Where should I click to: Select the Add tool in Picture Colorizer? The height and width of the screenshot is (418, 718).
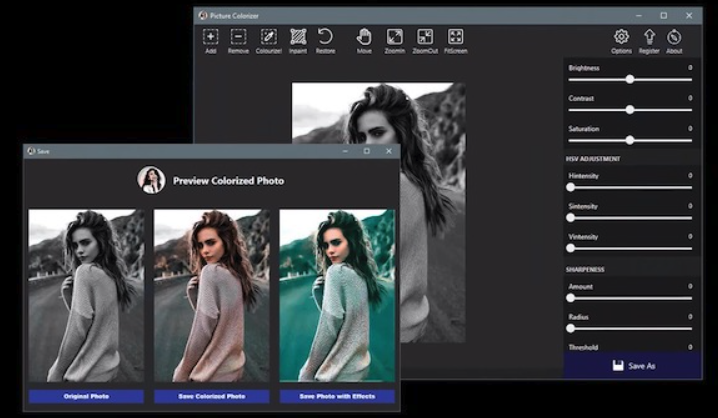click(x=211, y=41)
